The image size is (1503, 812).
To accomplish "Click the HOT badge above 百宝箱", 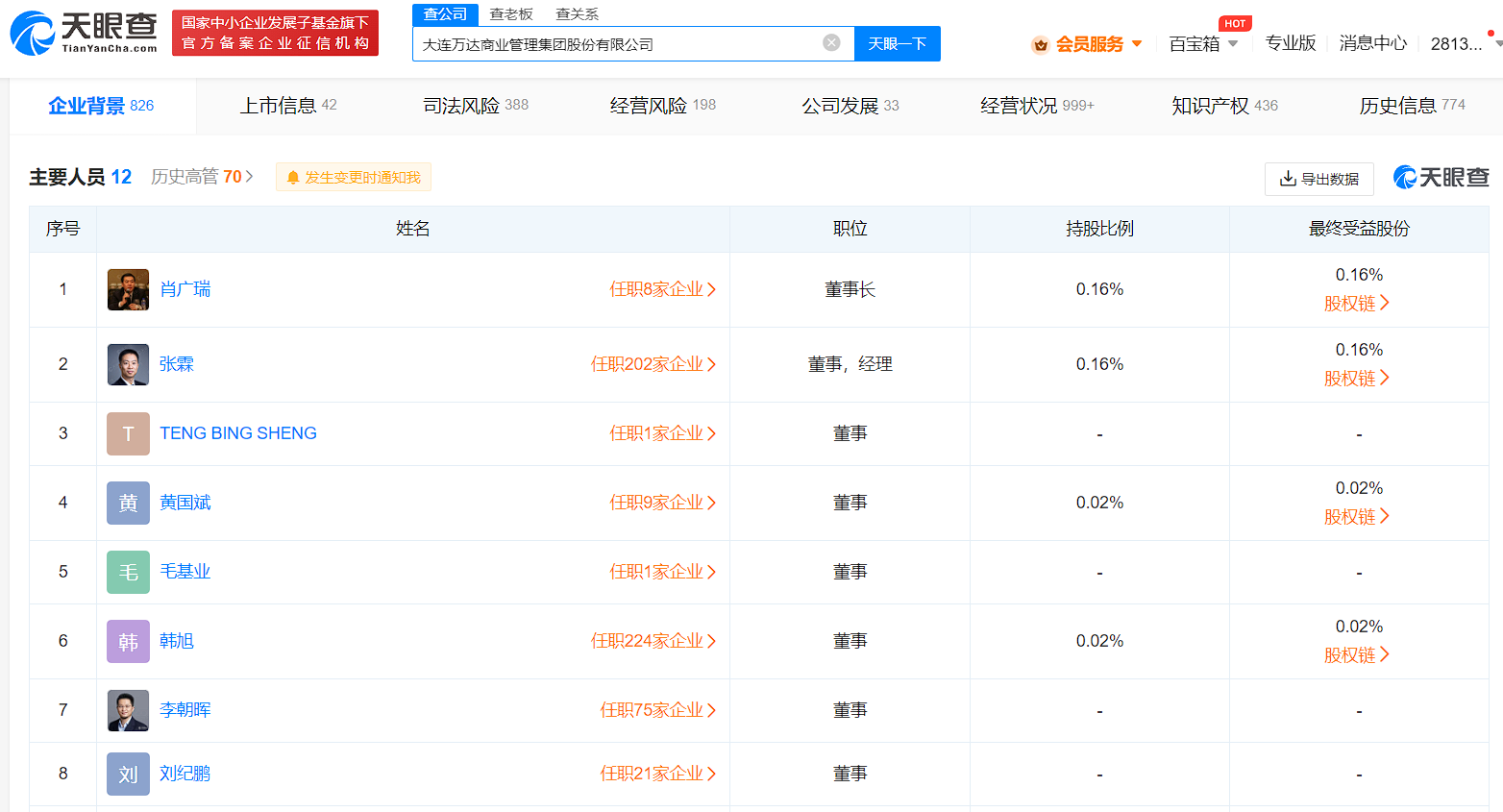I will [x=1235, y=23].
